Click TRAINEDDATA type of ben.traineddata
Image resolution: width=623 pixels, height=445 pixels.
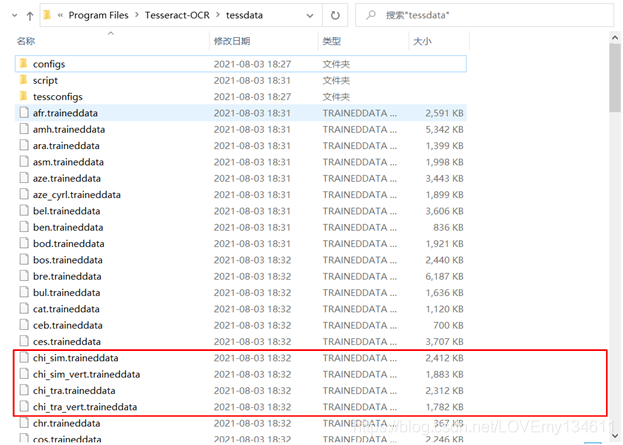(x=360, y=227)
